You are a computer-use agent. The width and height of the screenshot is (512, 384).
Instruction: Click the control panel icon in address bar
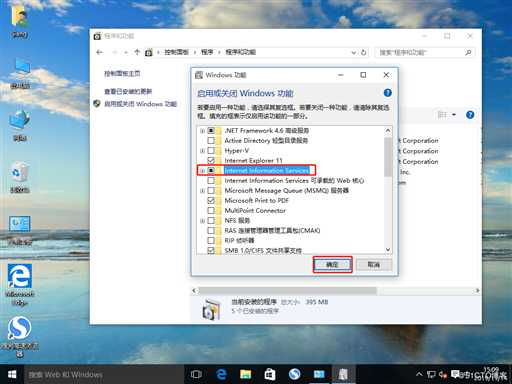click(149, 52)
